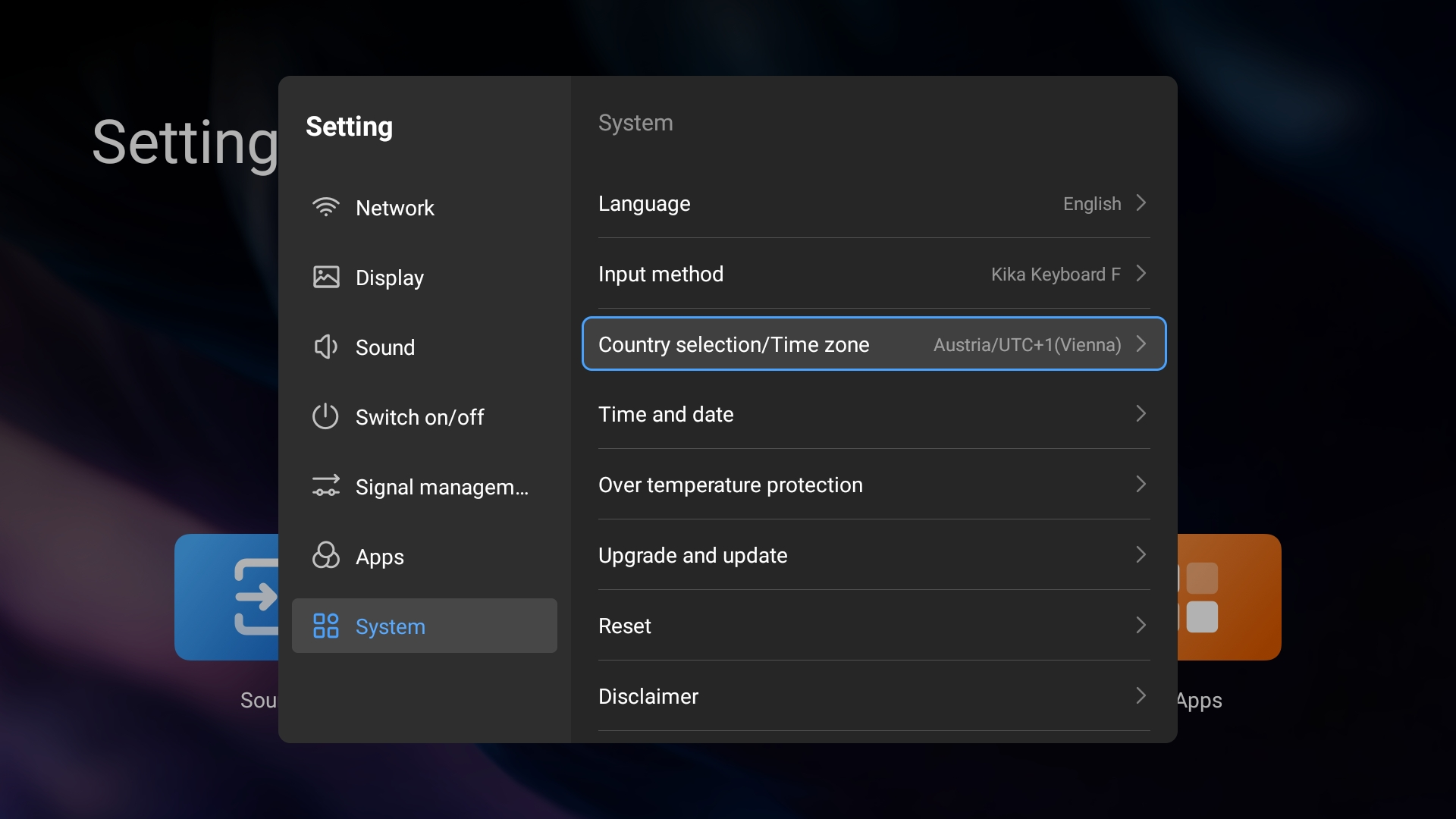
Task: Select Signal management menu entry
Action: pyautogui.click(x=441, y=487)
